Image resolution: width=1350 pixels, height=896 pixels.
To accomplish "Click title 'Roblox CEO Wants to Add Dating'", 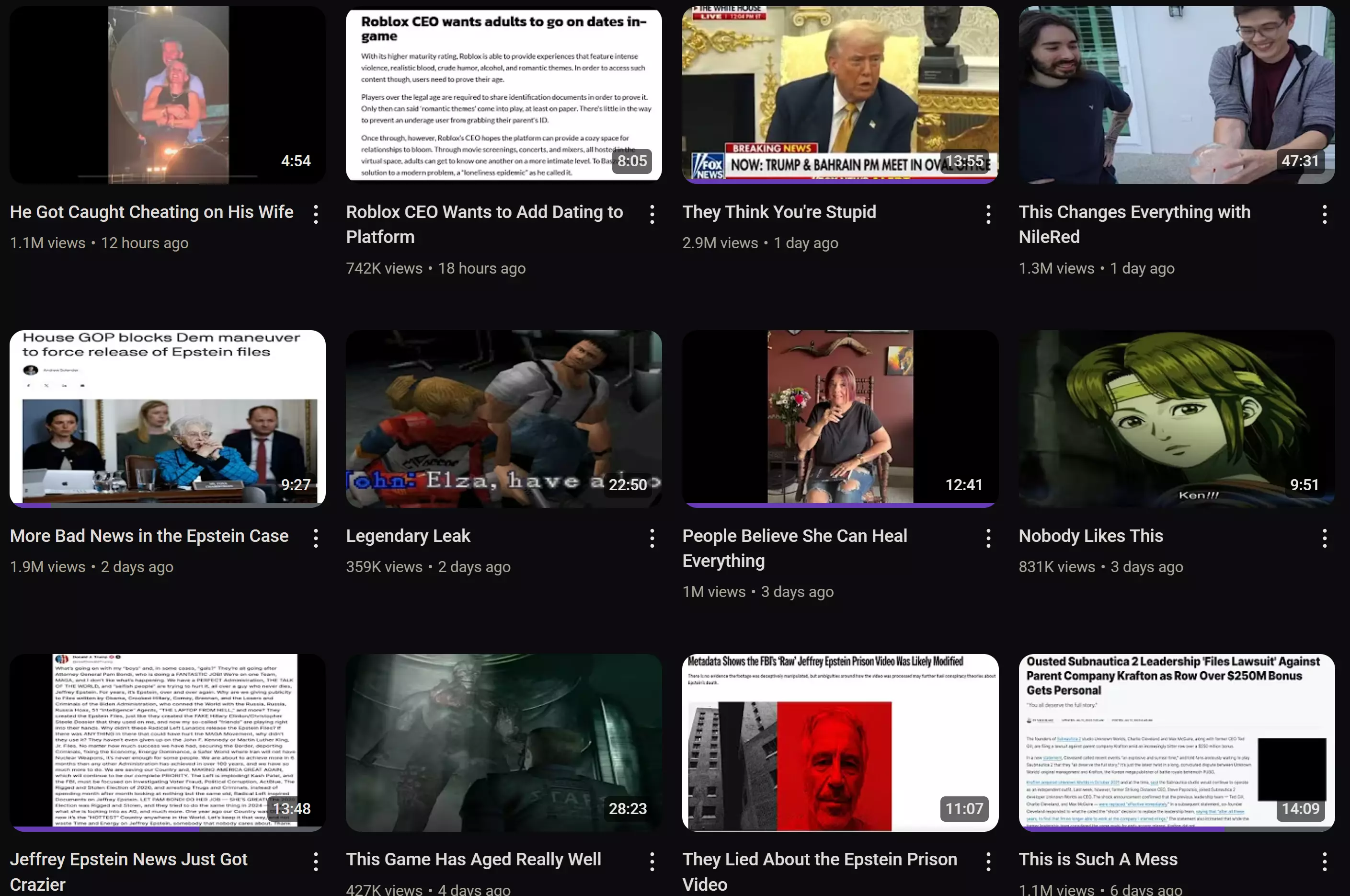I will (x=484, y=225).
